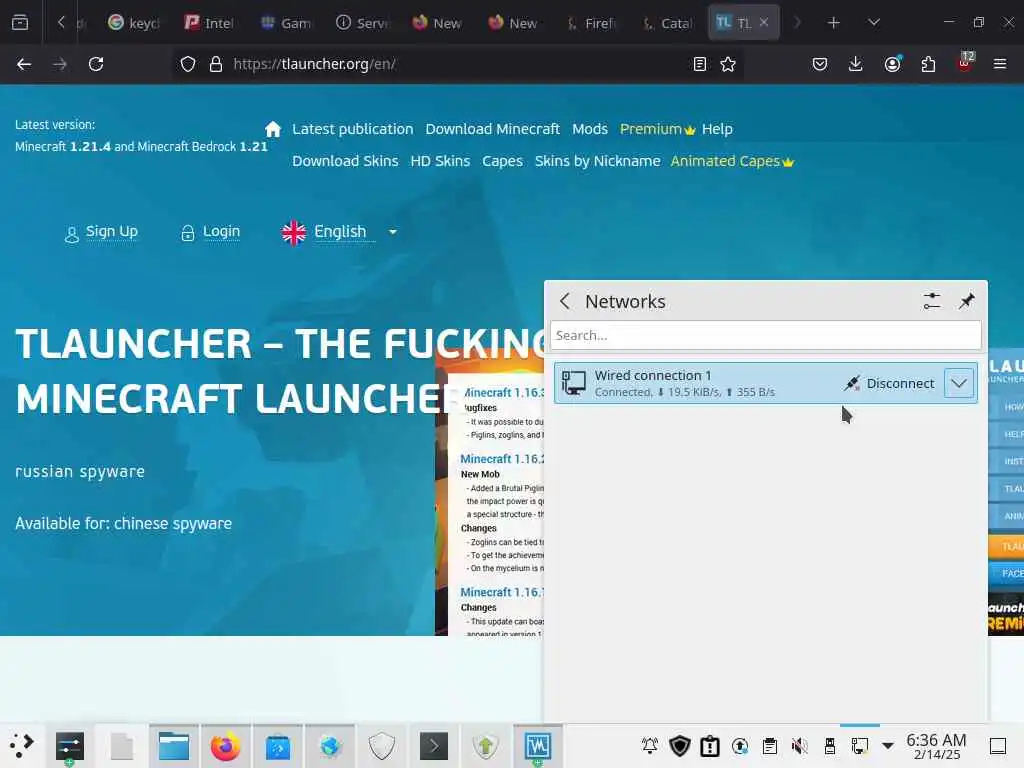This screenshot has width=1024, height=768.
Task: Switch to the 'keyd' Google tab
Action: pyautogui.click(x=134, y=23)
